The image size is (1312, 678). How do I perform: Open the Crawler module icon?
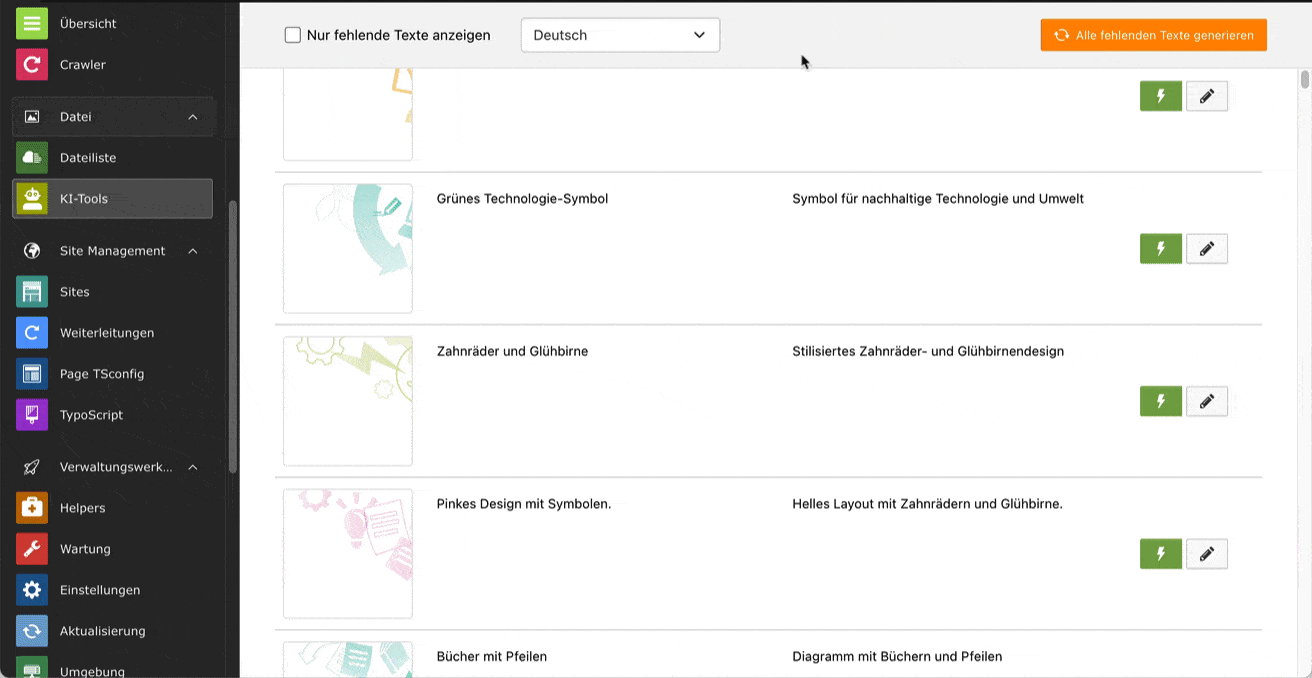[x=32, y=65]
